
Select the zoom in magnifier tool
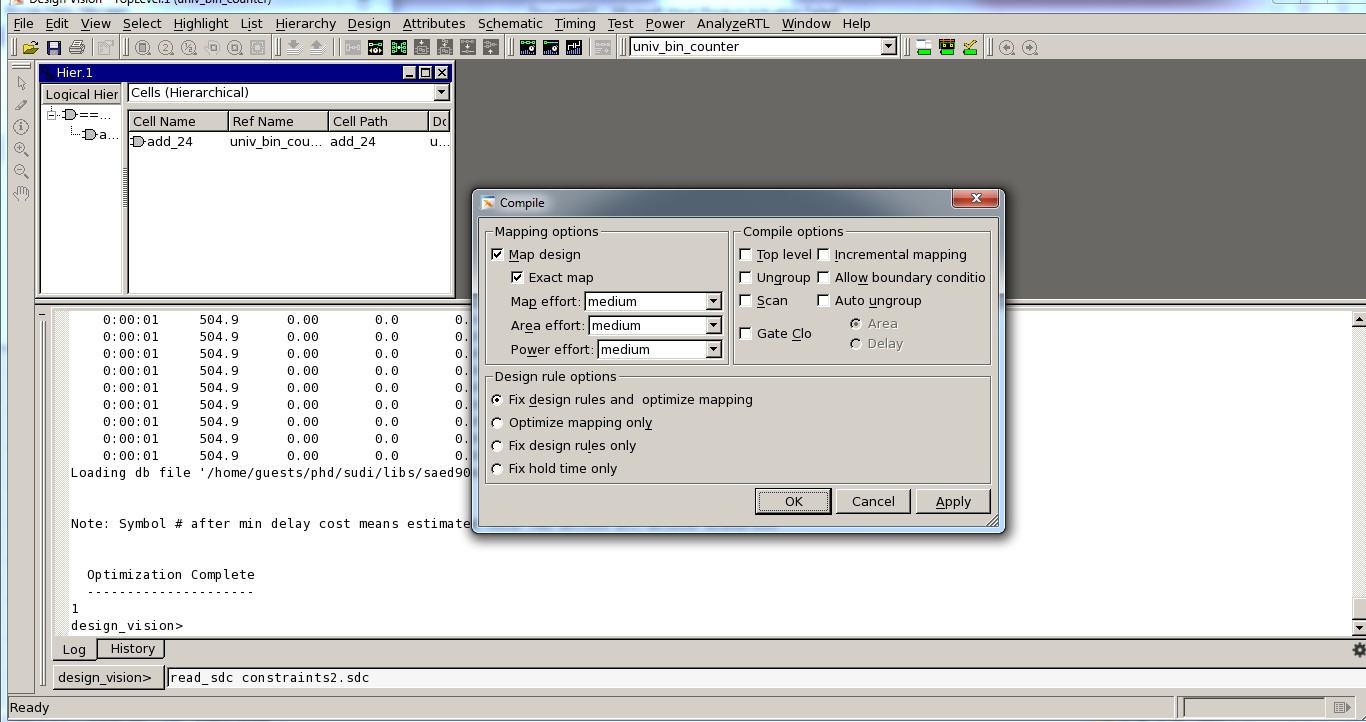click(21, 149)
